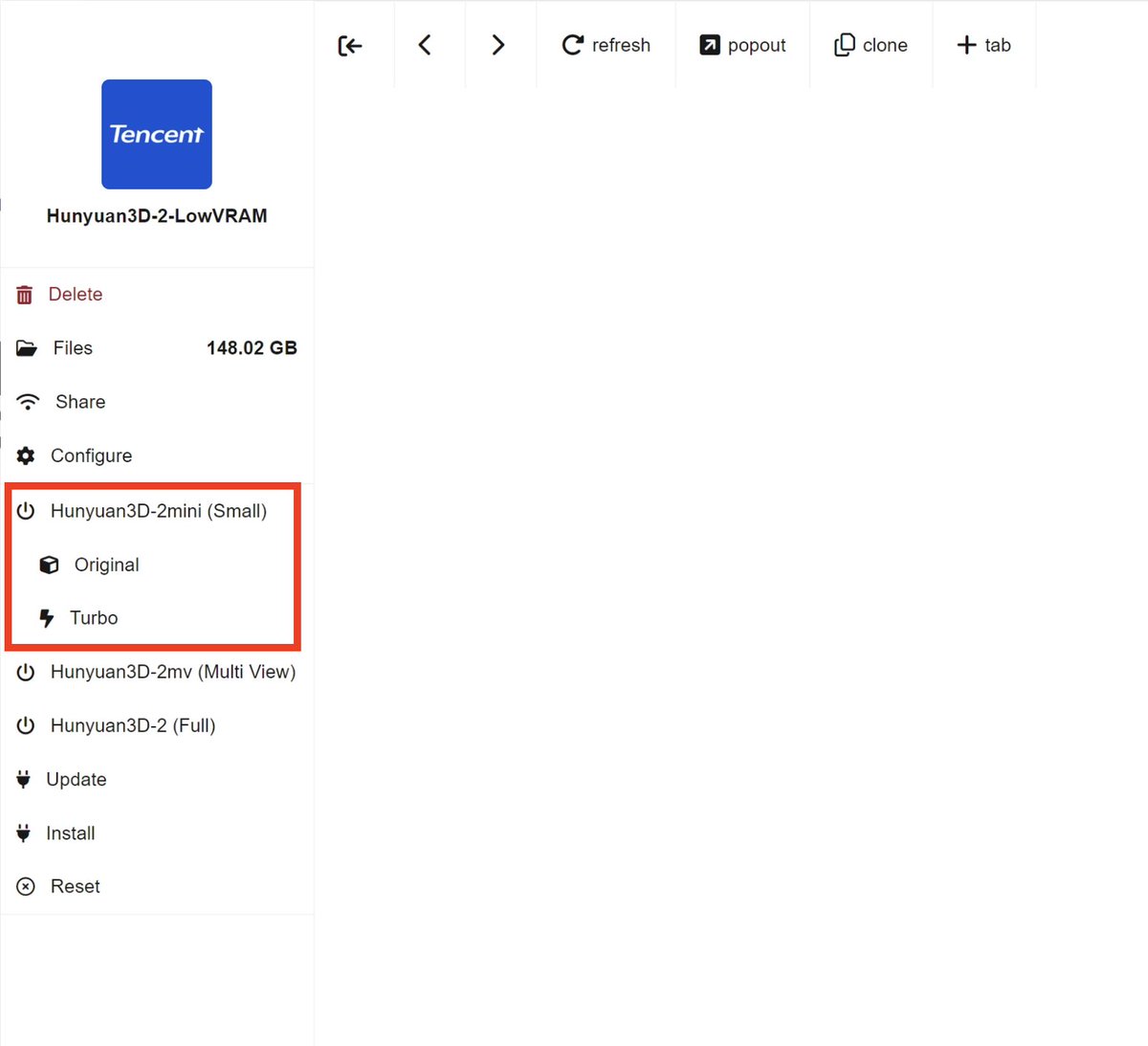
Task: Click the 148.02 GB size value
Action: pyautogui.click(x=252, y=348)
